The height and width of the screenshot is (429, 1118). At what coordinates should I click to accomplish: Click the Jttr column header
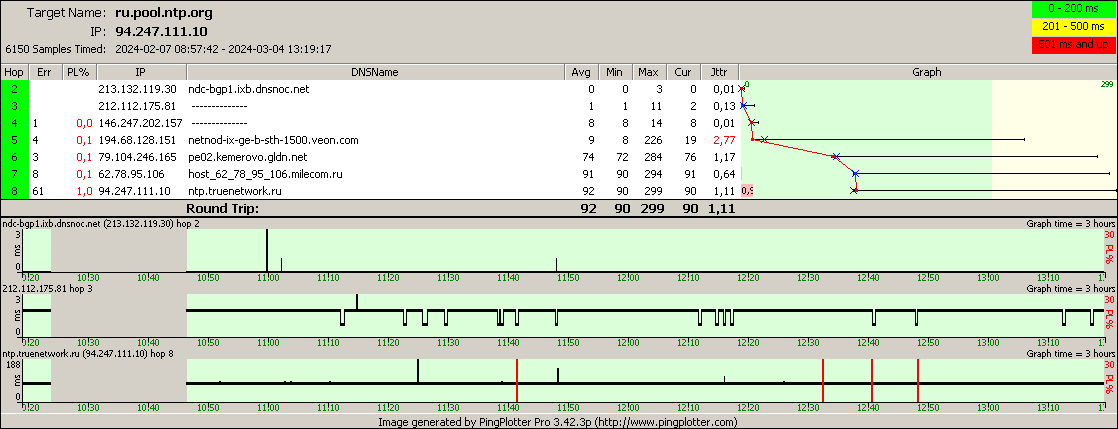coord(718,72)
